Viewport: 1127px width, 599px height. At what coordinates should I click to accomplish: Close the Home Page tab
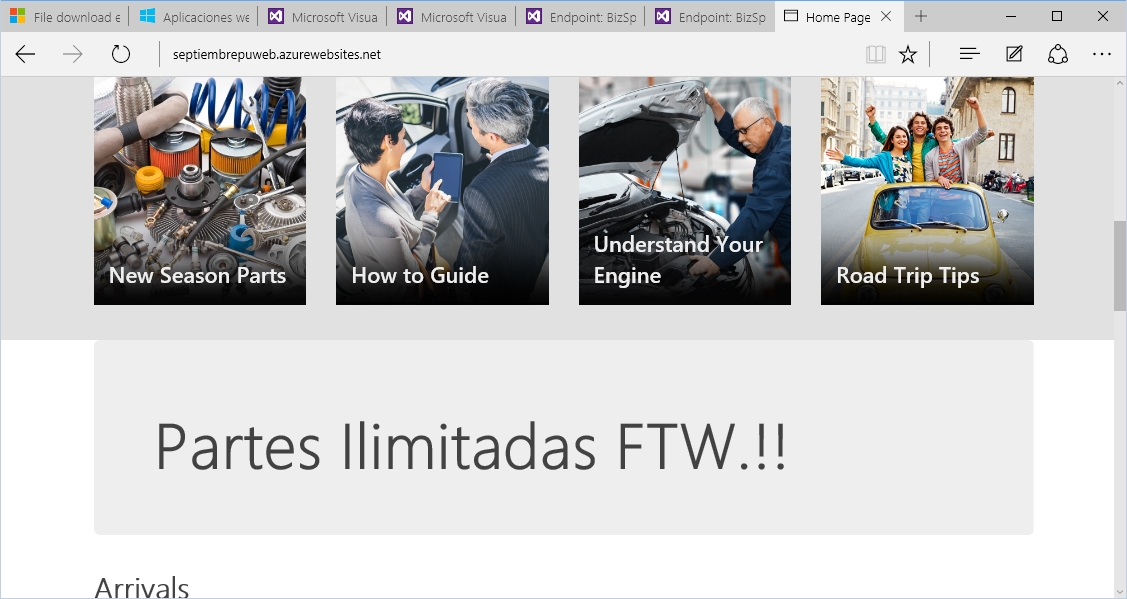pos(886,16)
